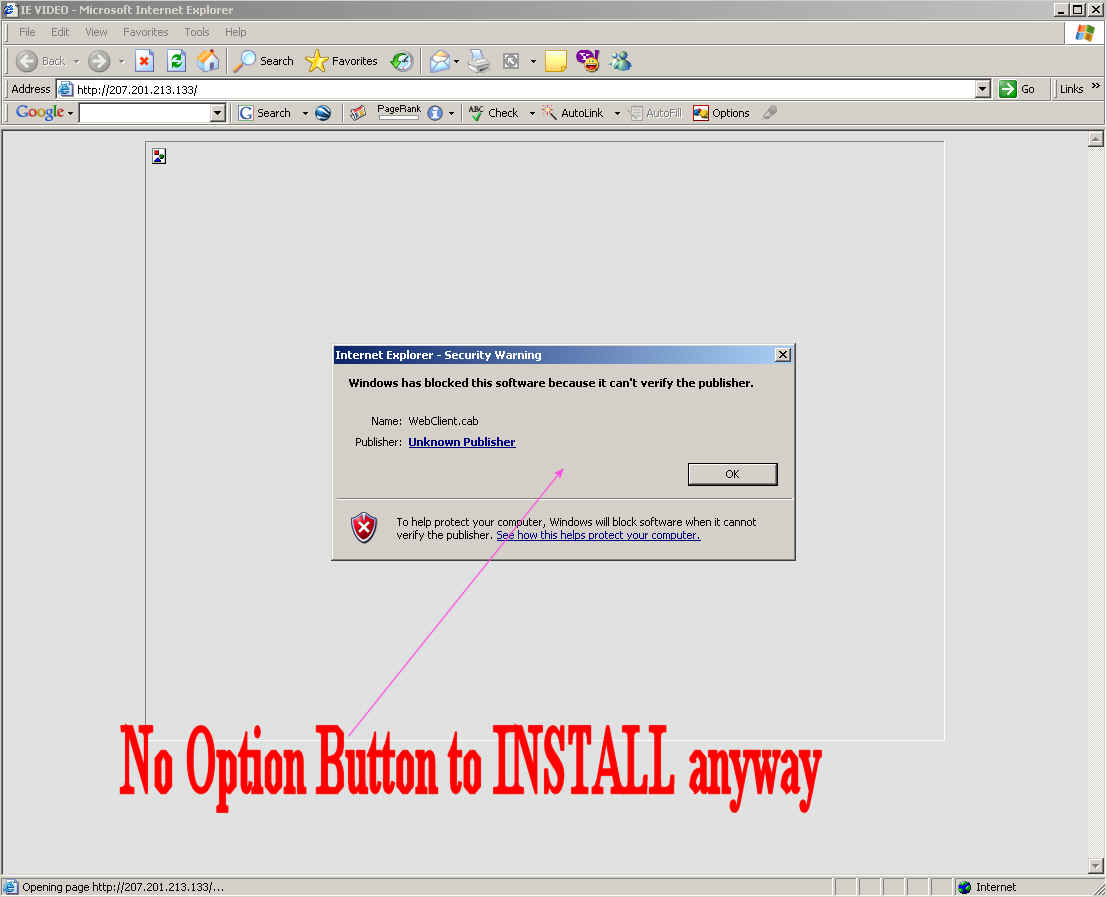Go to Home page icon

[208, 61]
